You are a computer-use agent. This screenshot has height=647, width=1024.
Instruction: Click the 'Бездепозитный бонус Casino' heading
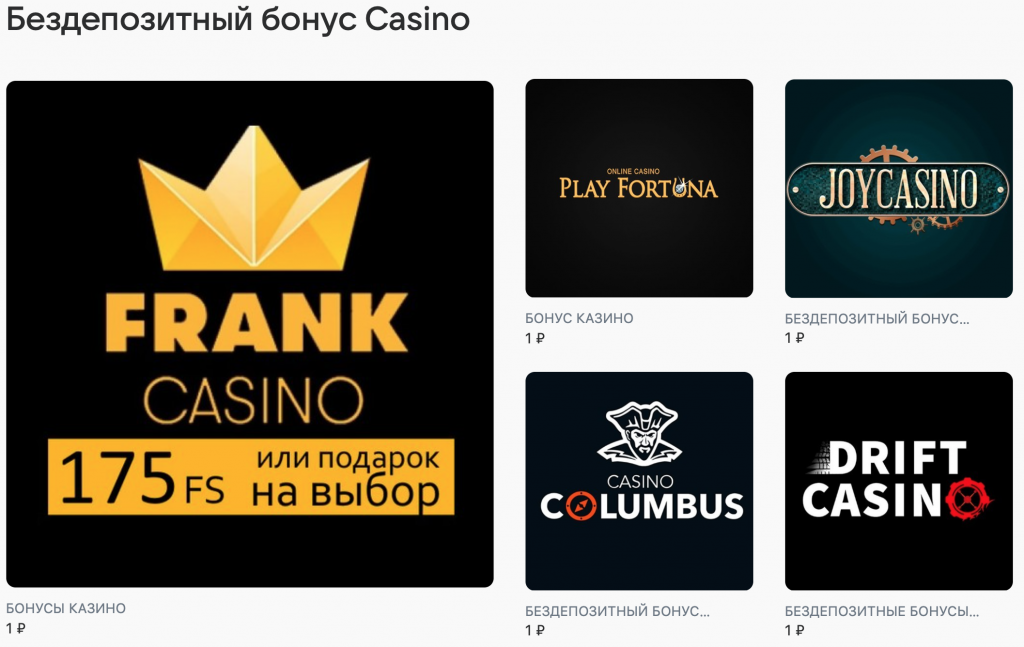point(238,20)
